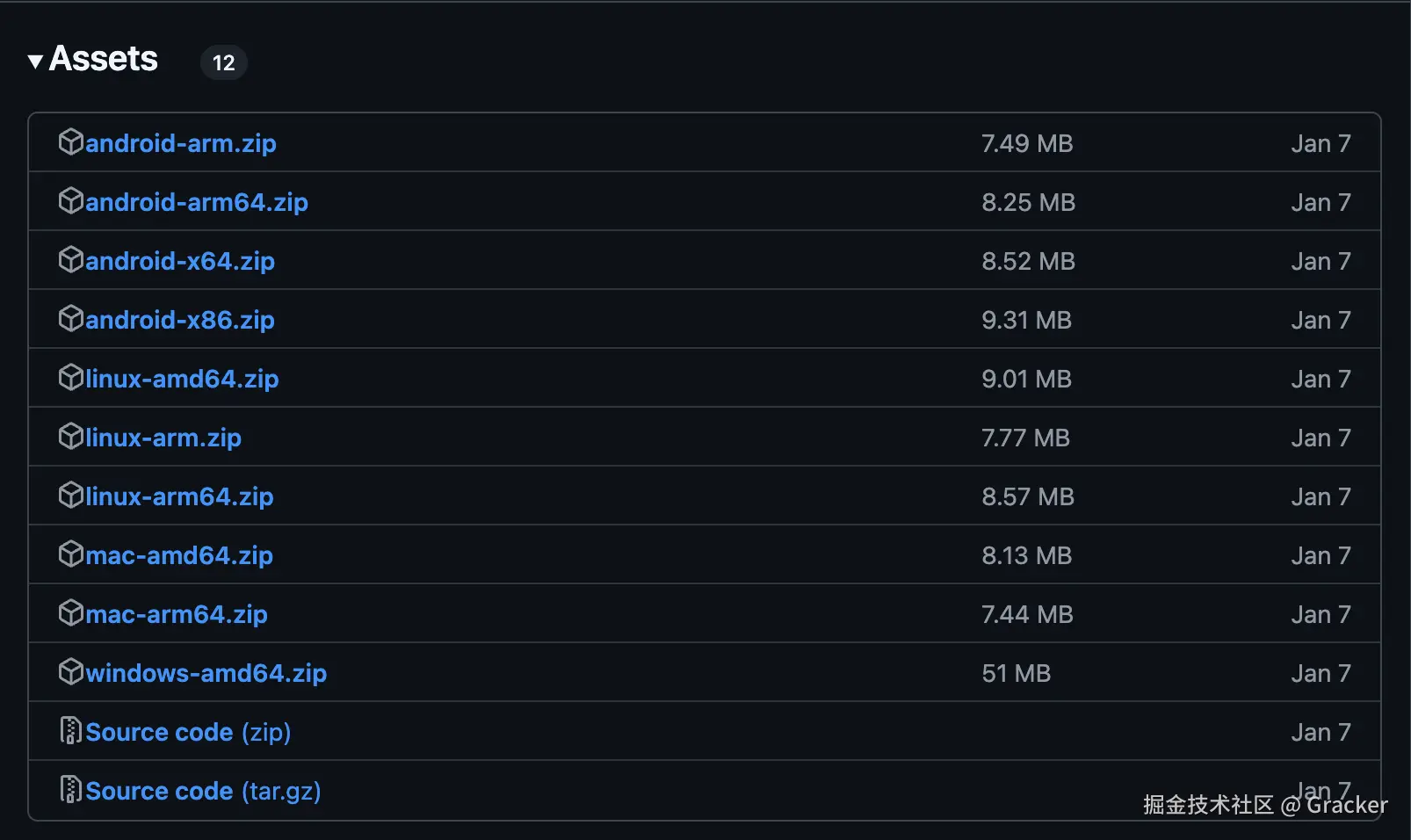Viewport: 1411px width, 840px height.
Task: Click the Assets heading text
Action: click(x=104, y=59)
